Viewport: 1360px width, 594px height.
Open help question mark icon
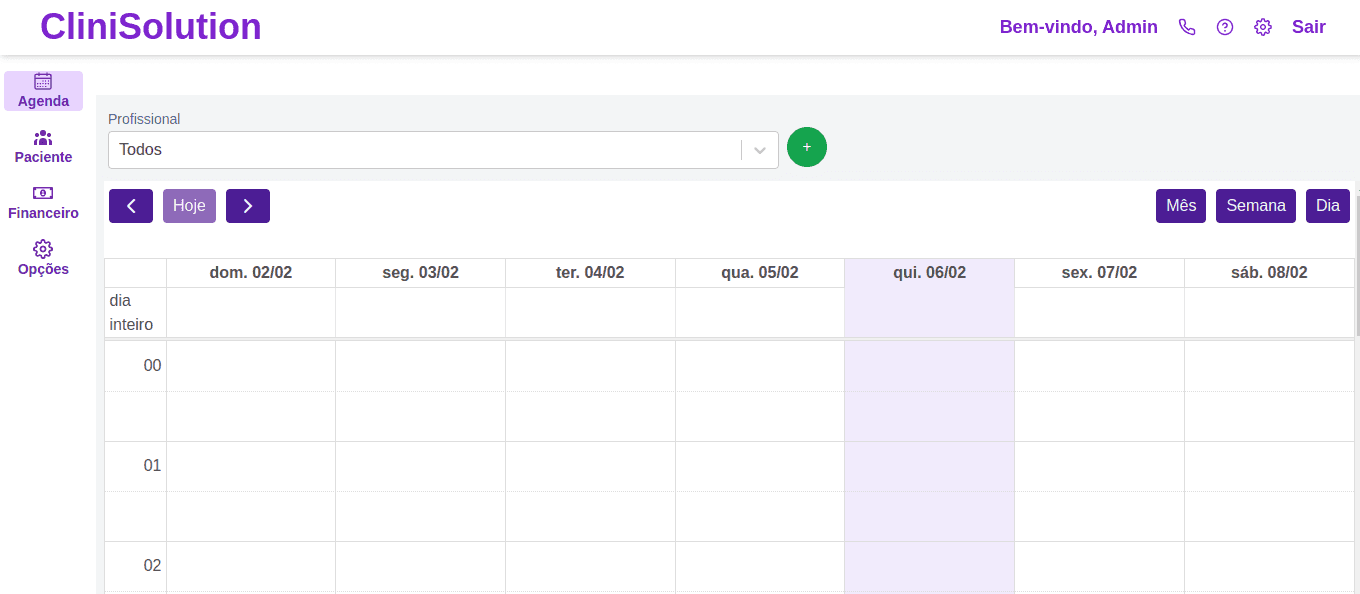(x=1225, y=27)
